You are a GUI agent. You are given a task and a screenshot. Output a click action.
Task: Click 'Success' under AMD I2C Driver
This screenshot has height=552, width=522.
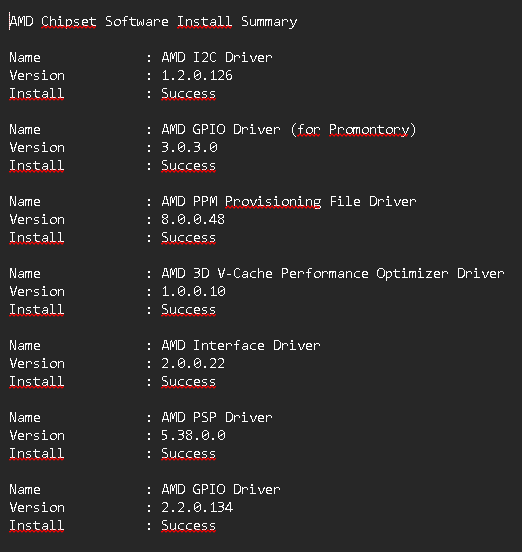pyautogui.click(x=188, y=94)
